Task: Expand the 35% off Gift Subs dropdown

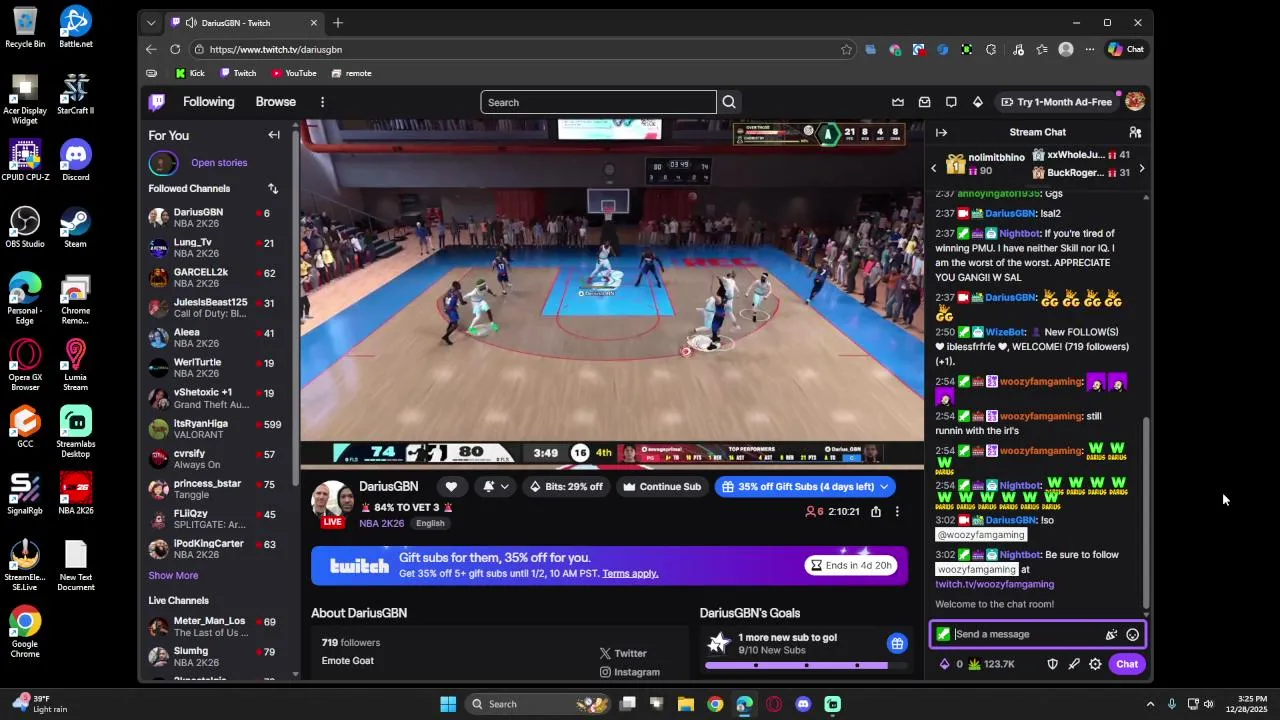Action: coord(883,487)
